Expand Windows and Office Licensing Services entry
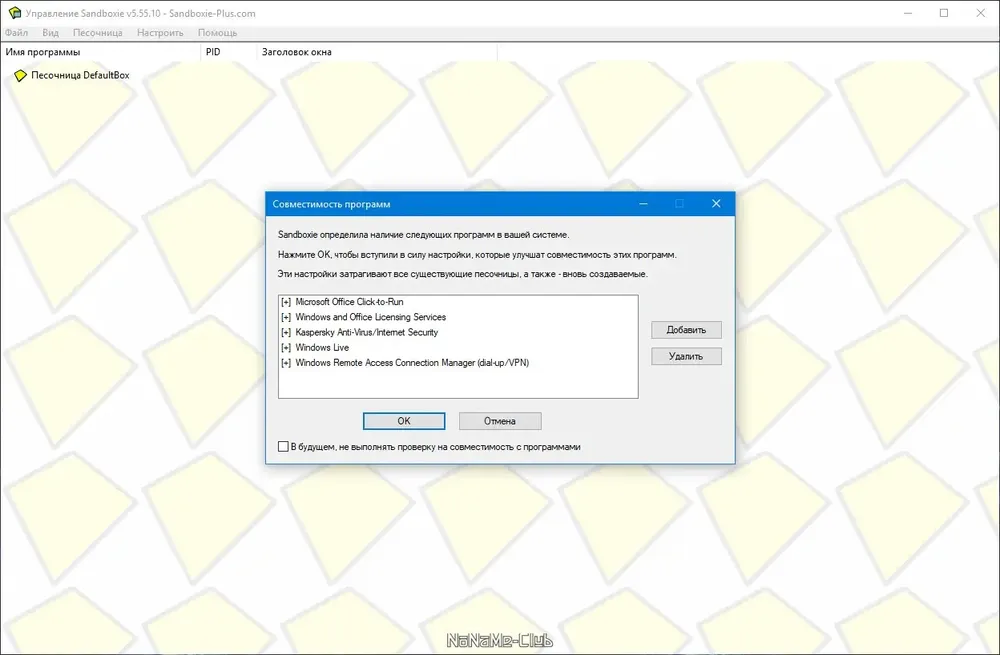1000x655 pixels. click(x=286, y=317)
